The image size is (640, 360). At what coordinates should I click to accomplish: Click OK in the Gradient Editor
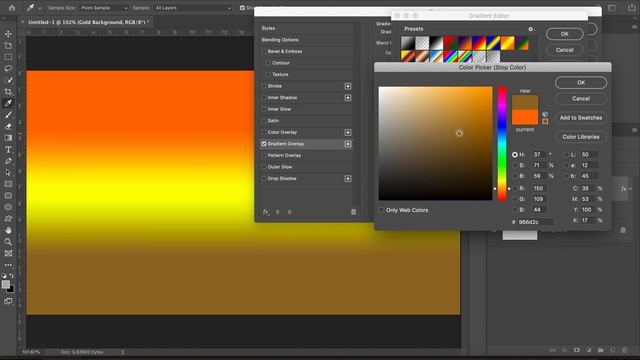(564, 34)
